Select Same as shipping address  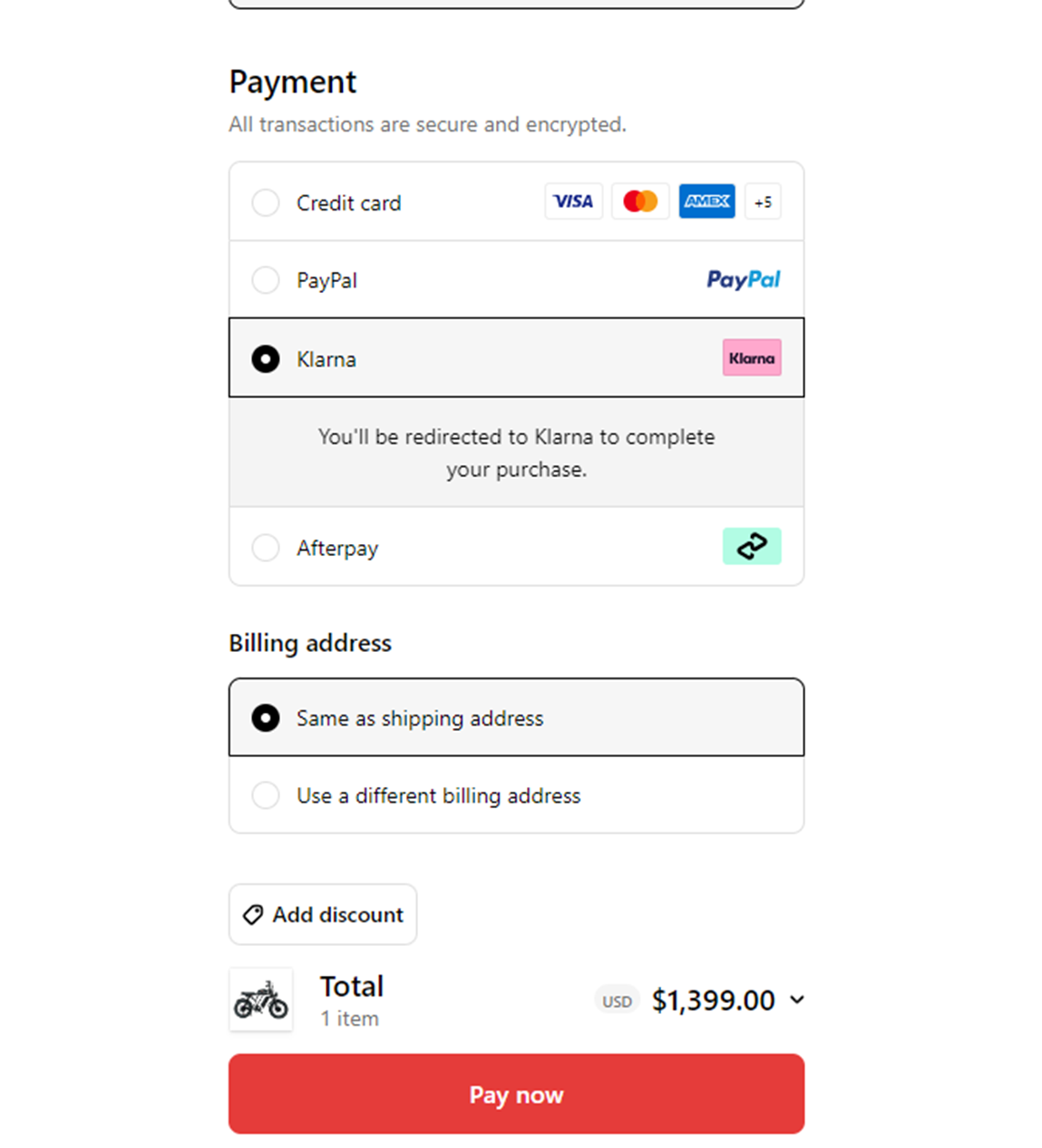[x=265, y=717]
